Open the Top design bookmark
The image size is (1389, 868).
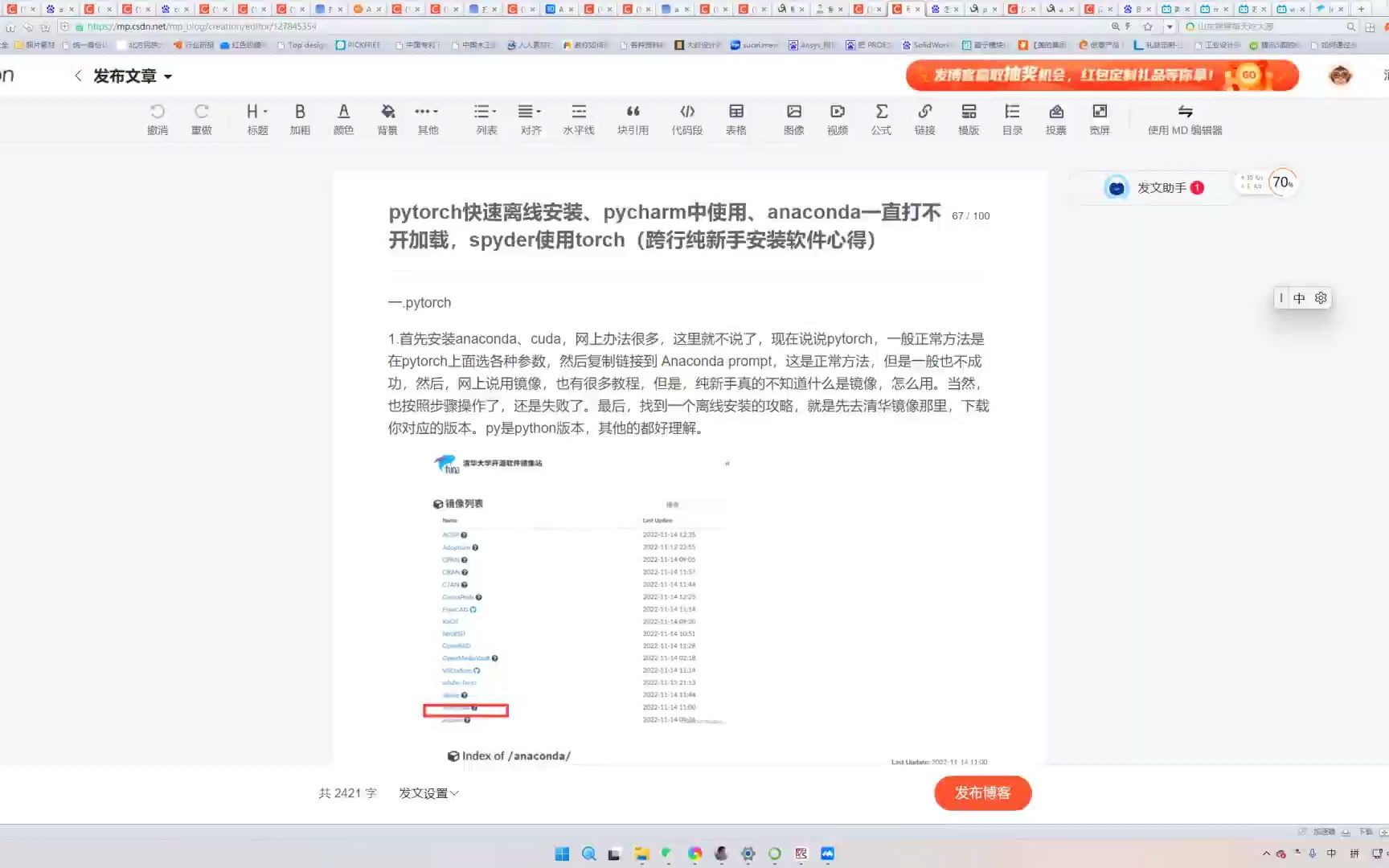(301, 45)
